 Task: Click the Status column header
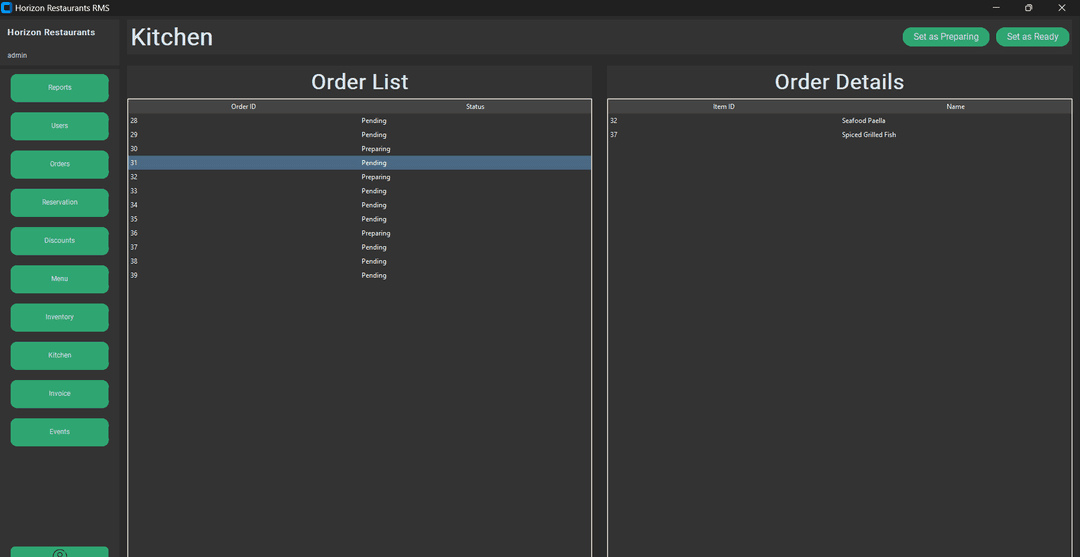click(475, 107)
